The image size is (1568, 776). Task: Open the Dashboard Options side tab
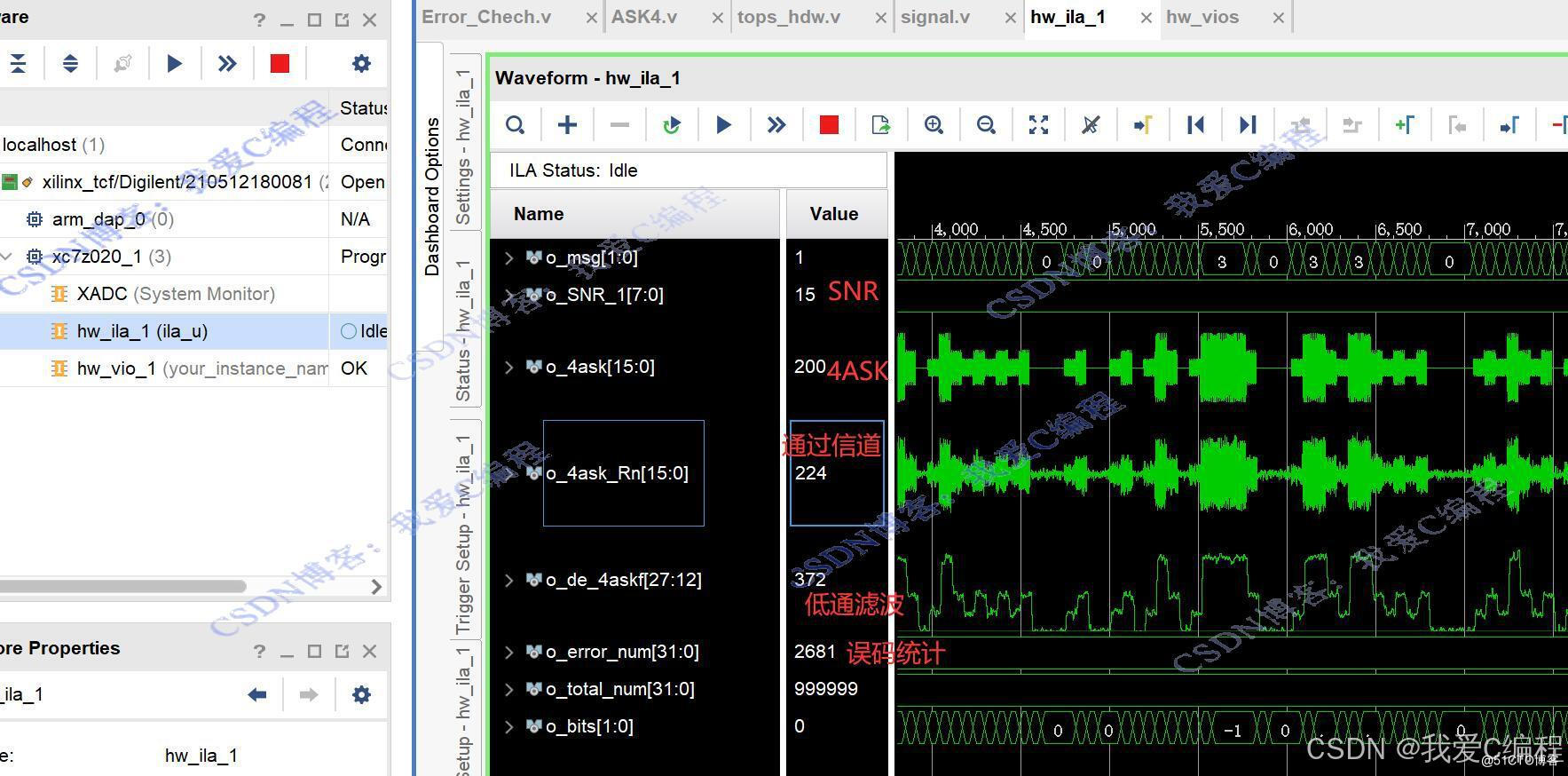click(x=432, y=196)
